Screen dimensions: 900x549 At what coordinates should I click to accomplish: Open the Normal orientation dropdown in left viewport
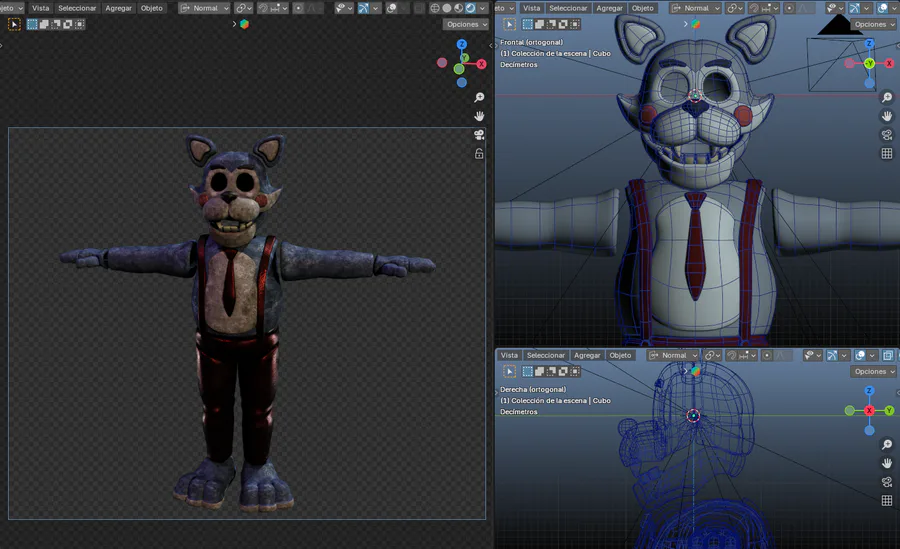[x=204, y=8]
